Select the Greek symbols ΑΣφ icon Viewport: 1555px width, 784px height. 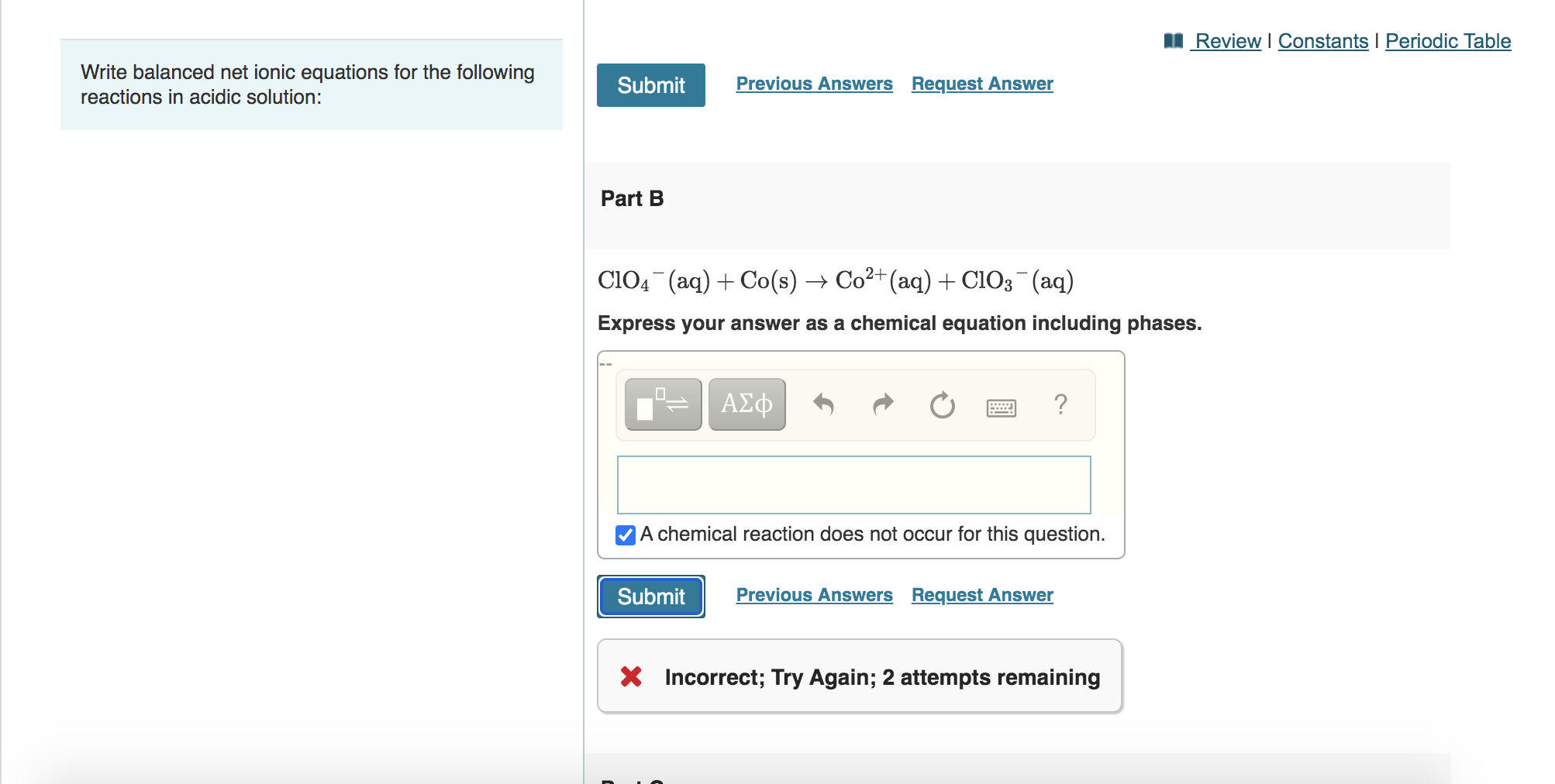pos(745,404)
